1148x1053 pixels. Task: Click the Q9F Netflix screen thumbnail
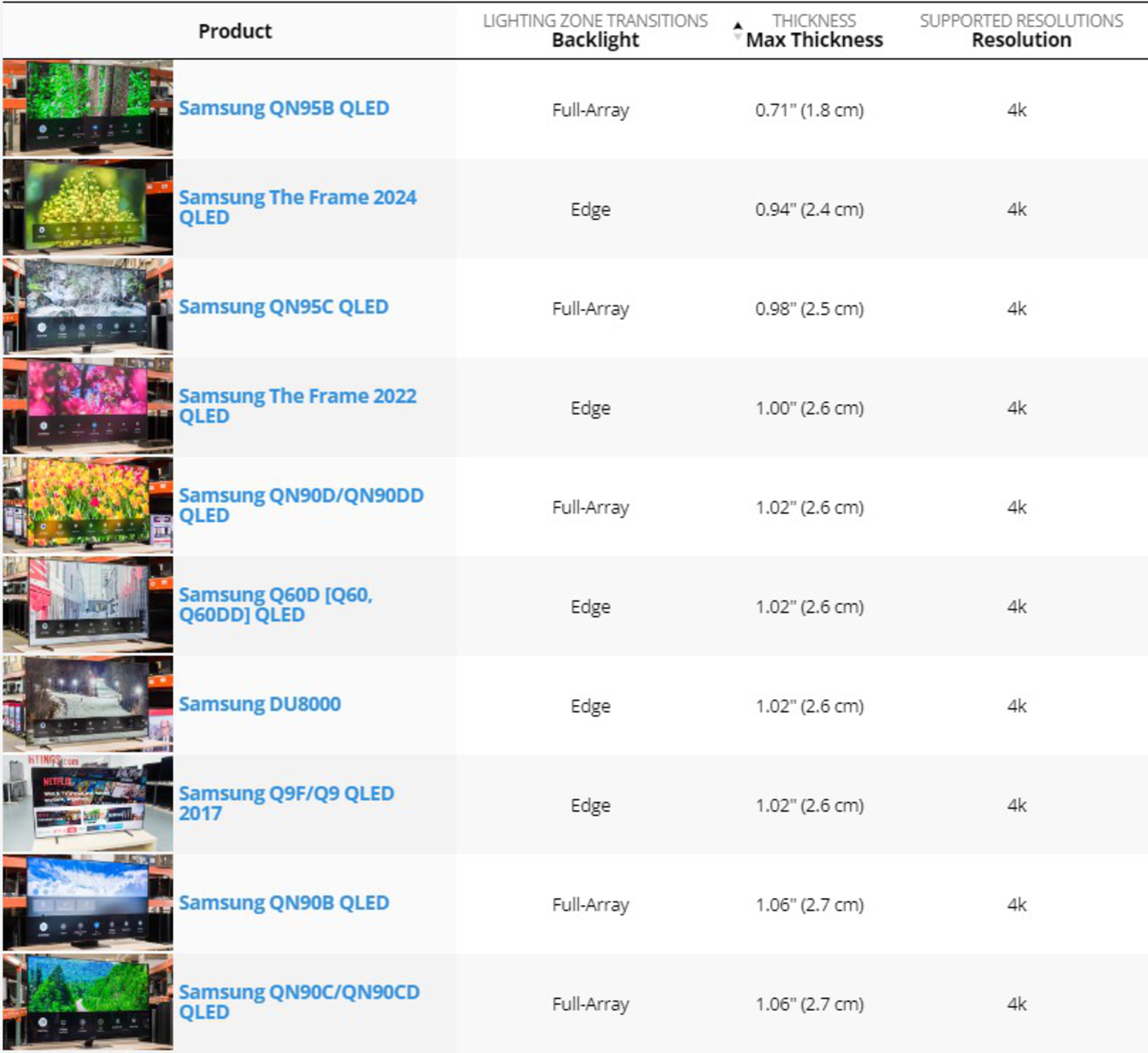point(88,803)
